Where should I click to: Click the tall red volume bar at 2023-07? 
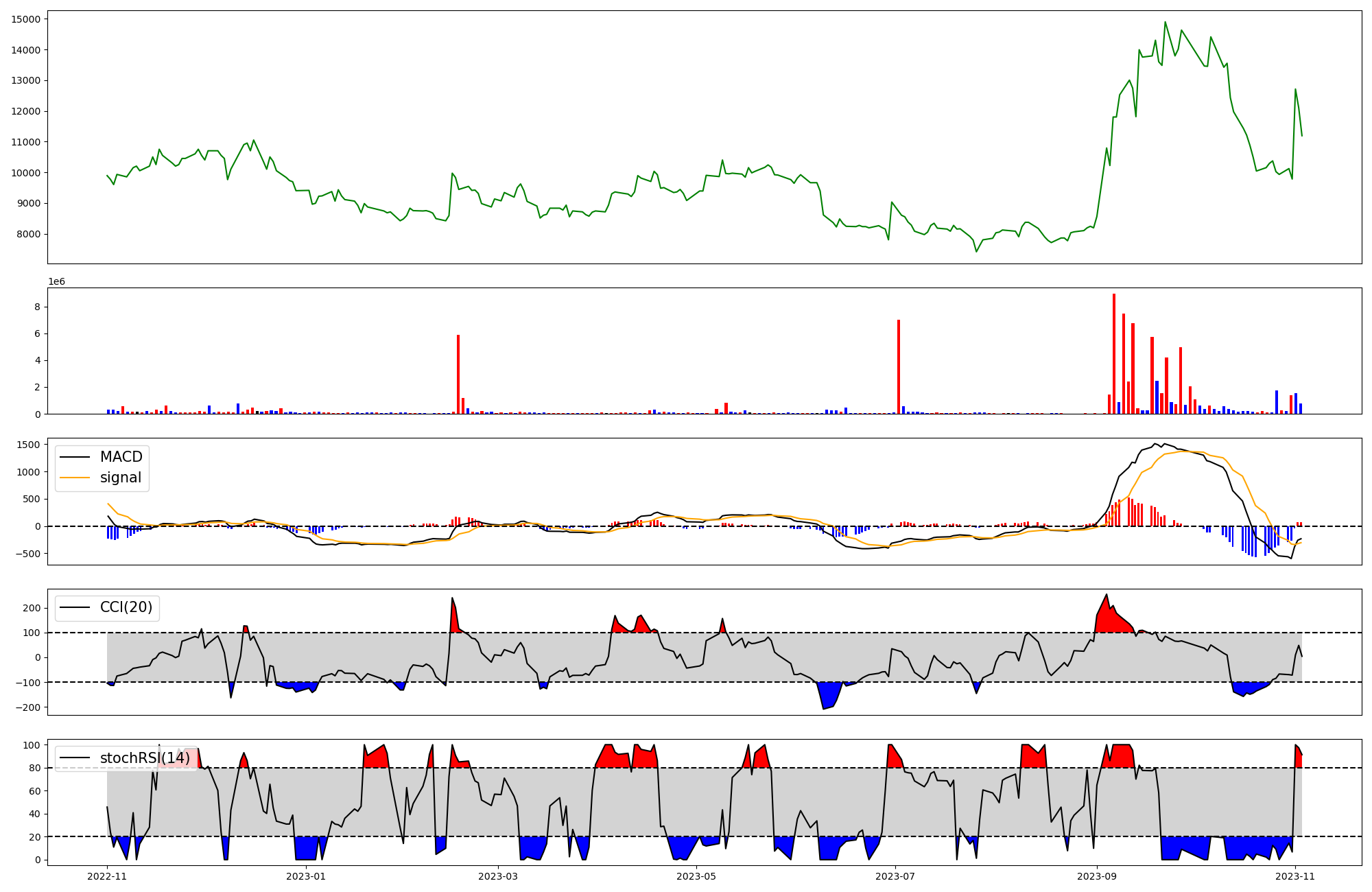[x=899, y=367]
